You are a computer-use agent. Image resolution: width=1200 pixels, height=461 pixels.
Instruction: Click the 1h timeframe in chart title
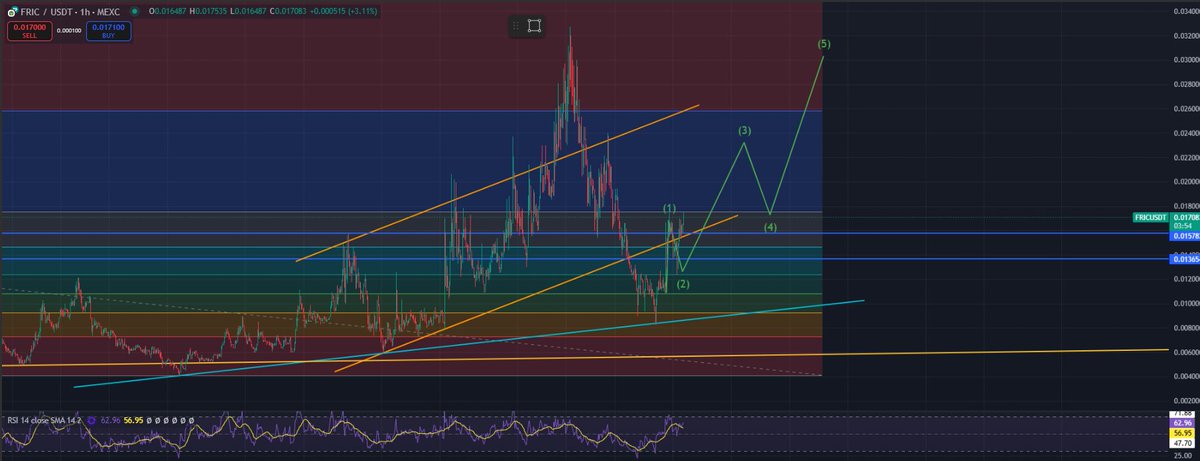87,10
